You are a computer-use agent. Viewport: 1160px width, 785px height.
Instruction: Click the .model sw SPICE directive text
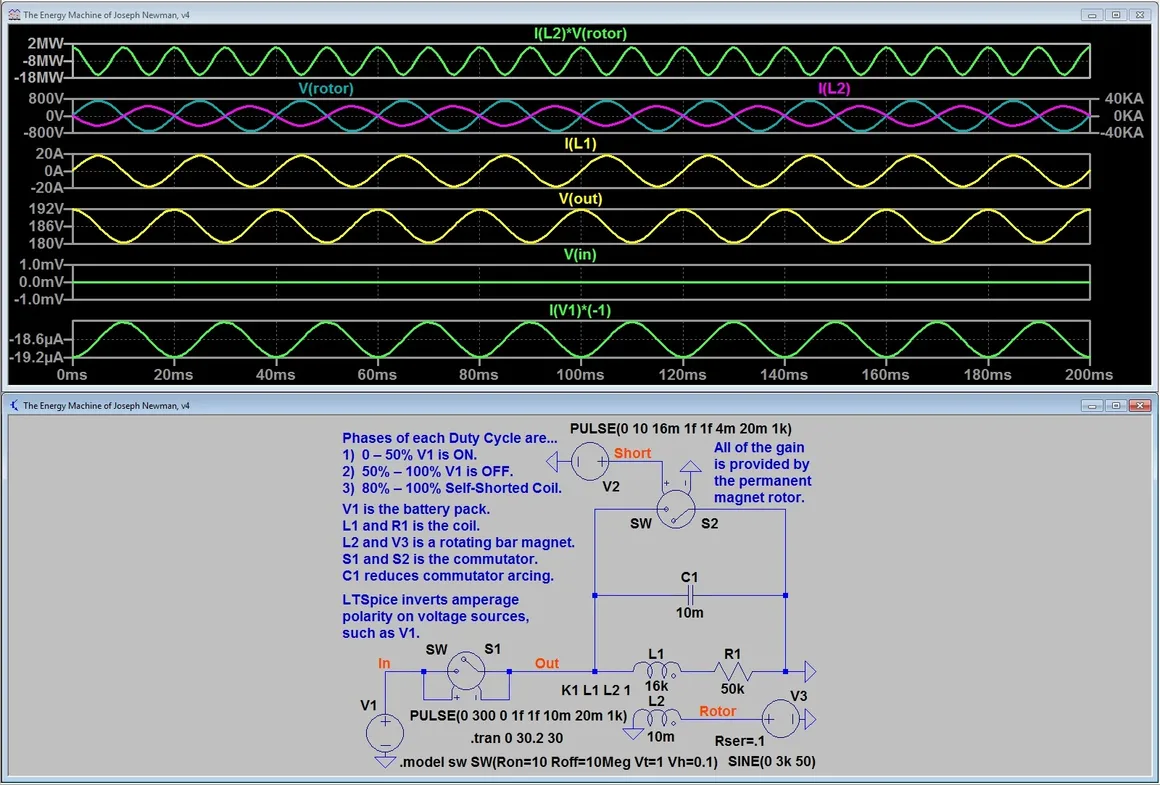coord(558,763)
